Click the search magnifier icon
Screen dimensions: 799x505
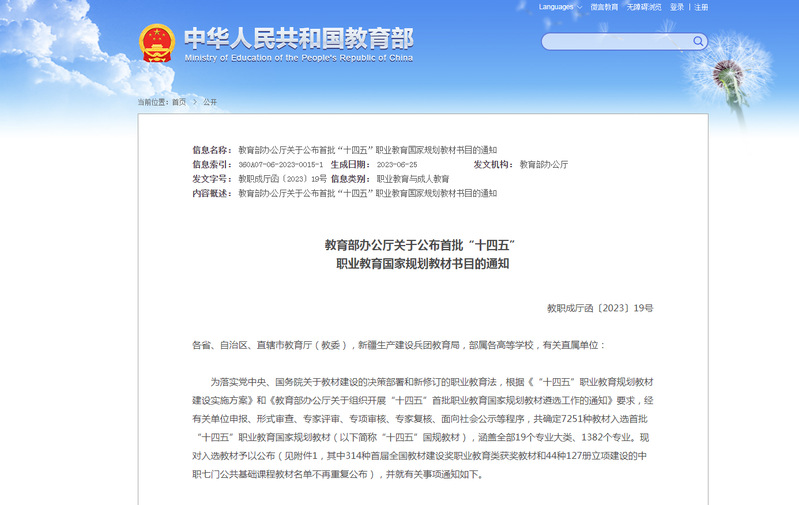(697, 42)
